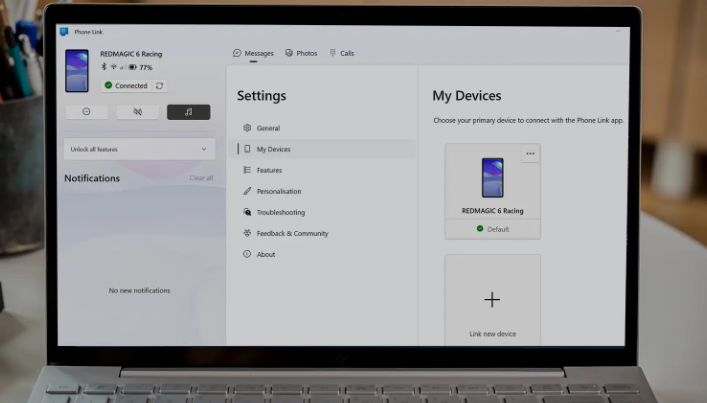Viewport: 707px width, 403px height.
Task: Toggle phone silent mode
Action: tap(138, 112)
